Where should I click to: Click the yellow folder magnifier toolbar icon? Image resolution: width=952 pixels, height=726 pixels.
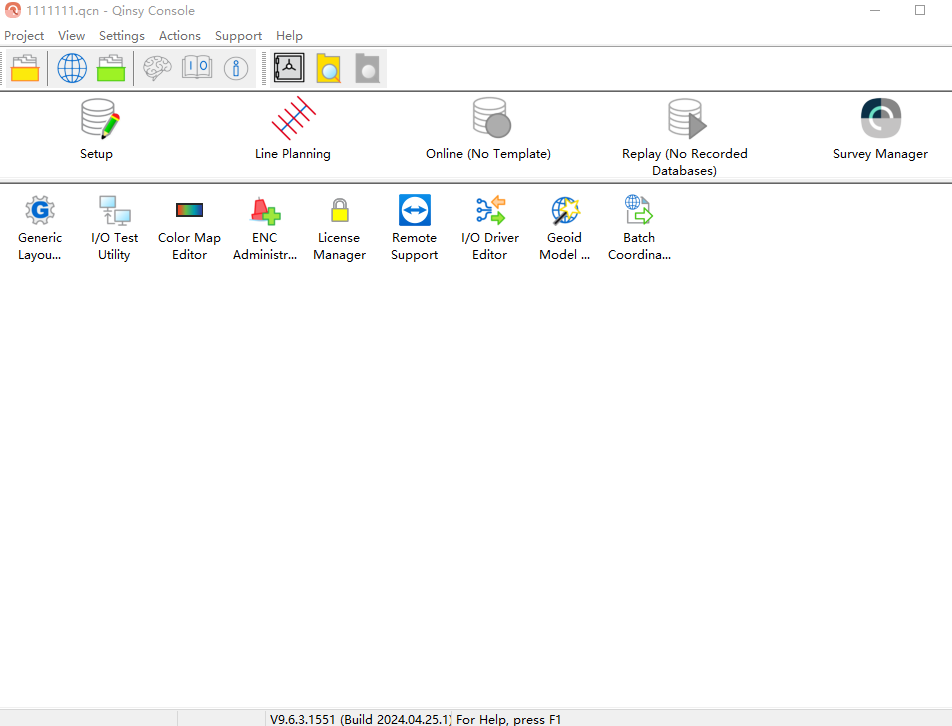(x=328, y=68)
